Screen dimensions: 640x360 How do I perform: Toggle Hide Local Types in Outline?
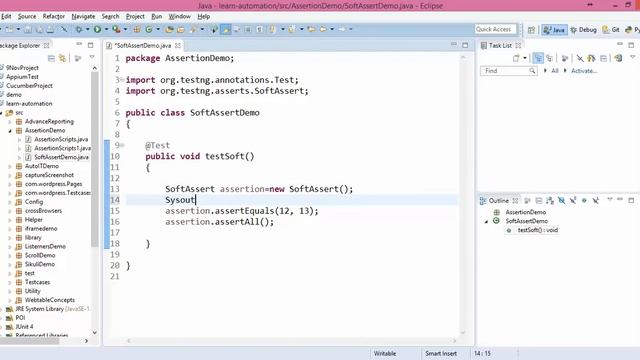[596, 200]
